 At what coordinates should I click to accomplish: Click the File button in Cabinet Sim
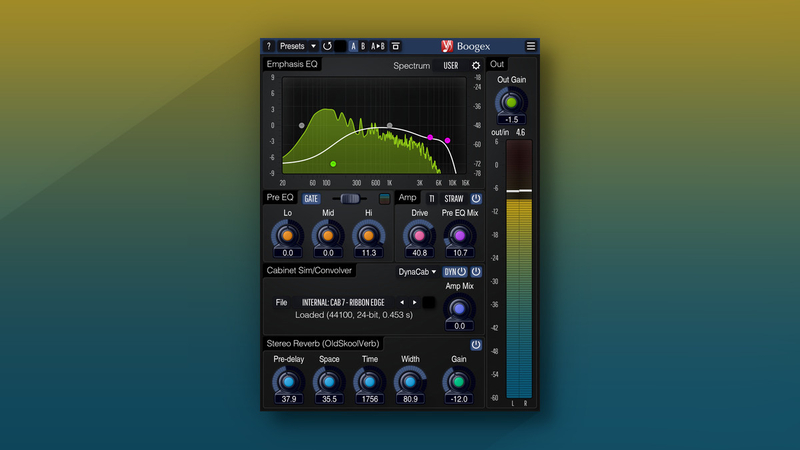coord(281,302)
